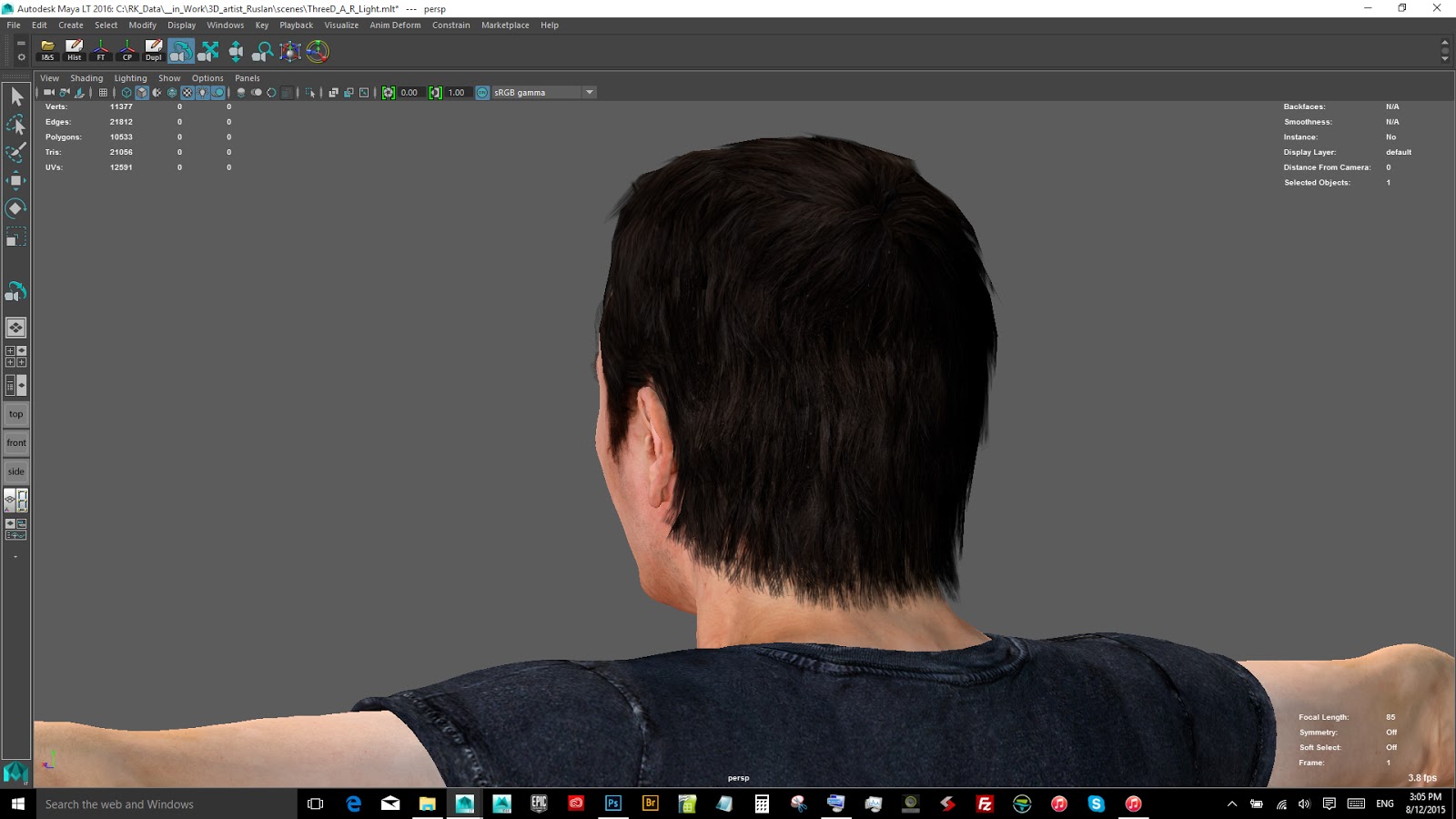Open the sRGB gamma dropdown
Image resolution: width=1456 pixels, height=819 pixels.
coord(590,92)
